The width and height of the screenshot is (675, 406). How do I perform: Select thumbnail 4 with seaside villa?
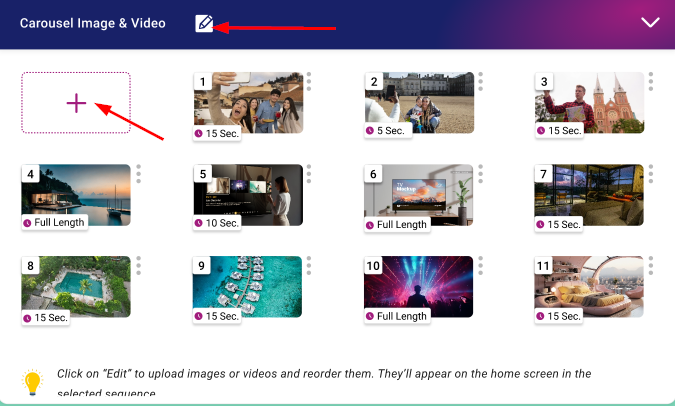(76, 195)
